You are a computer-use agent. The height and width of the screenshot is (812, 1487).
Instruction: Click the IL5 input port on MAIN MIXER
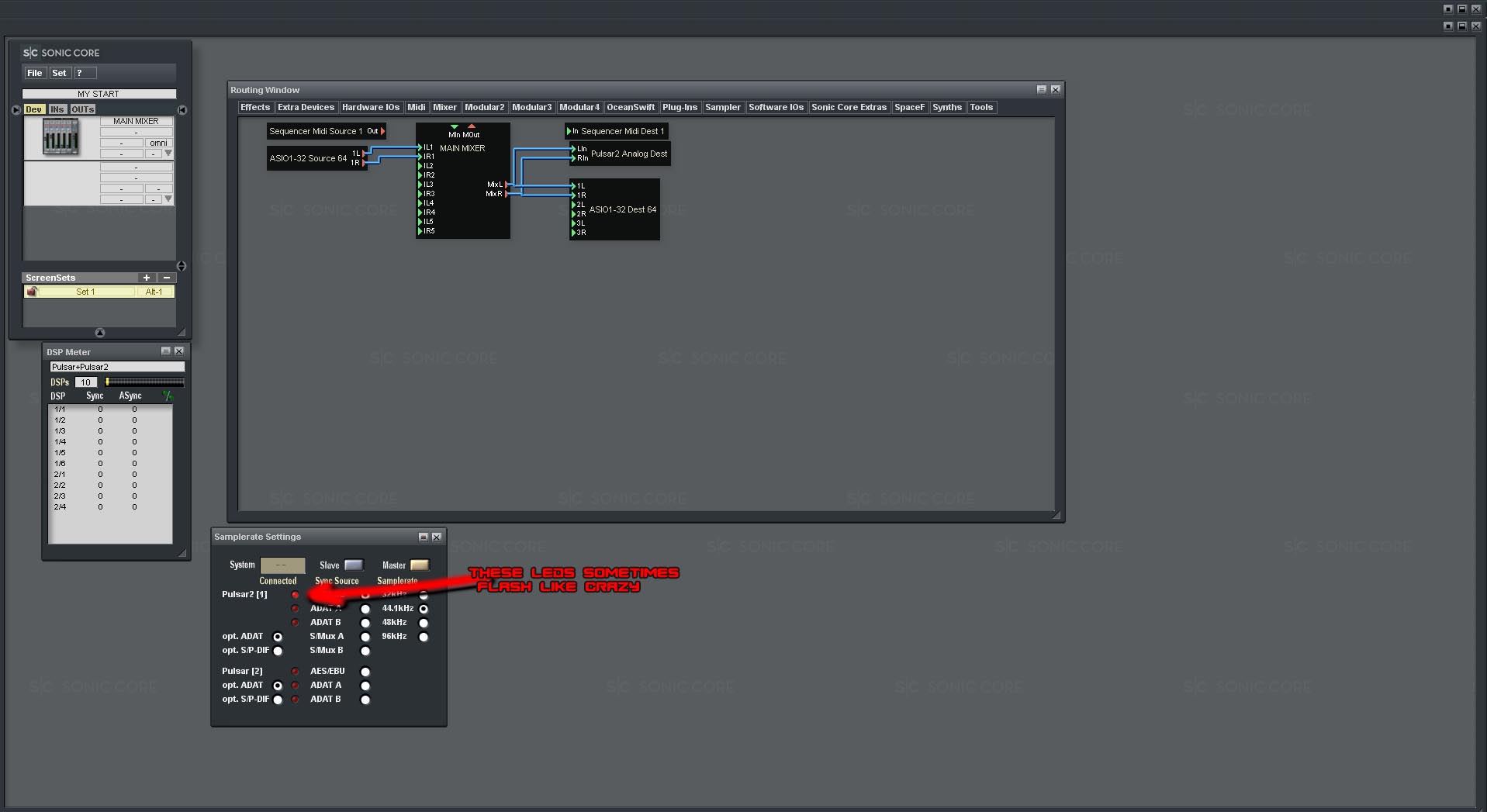click(x=420, y=222)
